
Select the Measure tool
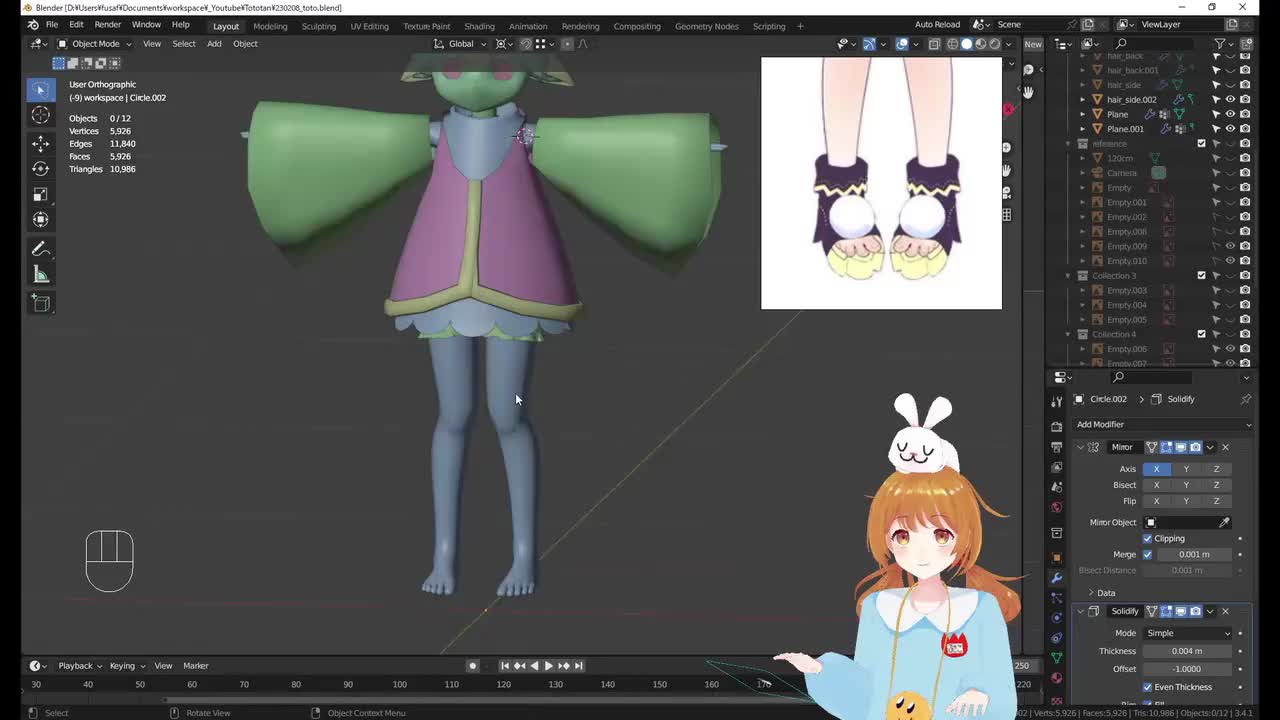(40, 275)
